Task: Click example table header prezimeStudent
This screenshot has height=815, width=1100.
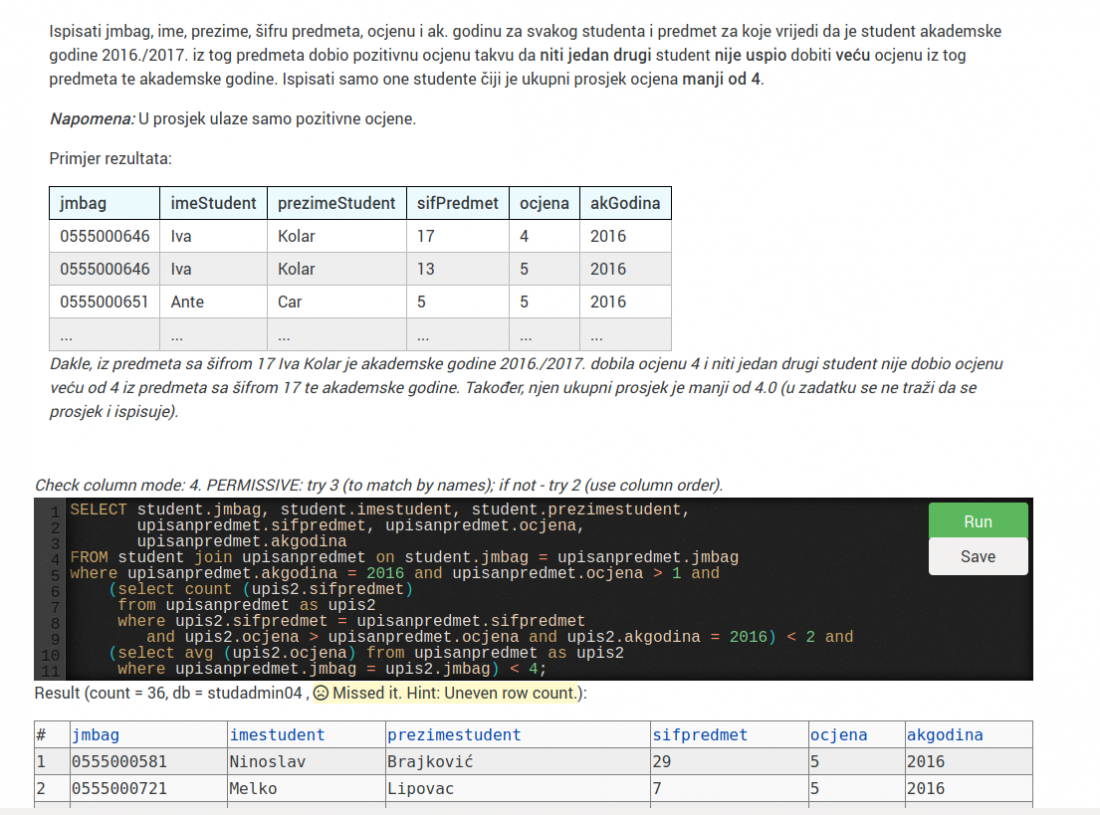Action: [337, 203]
